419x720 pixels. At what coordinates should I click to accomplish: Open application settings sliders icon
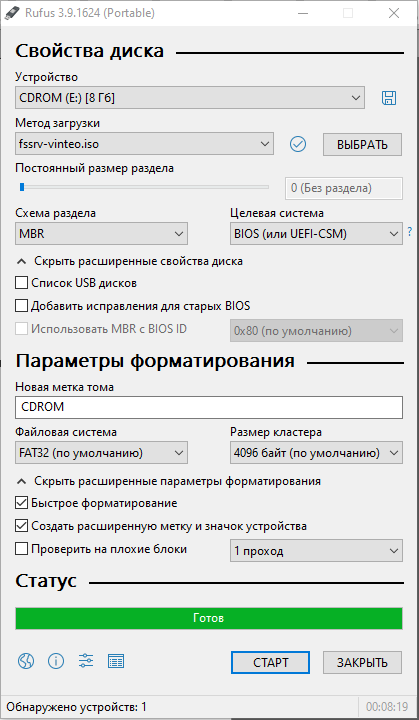86,661
